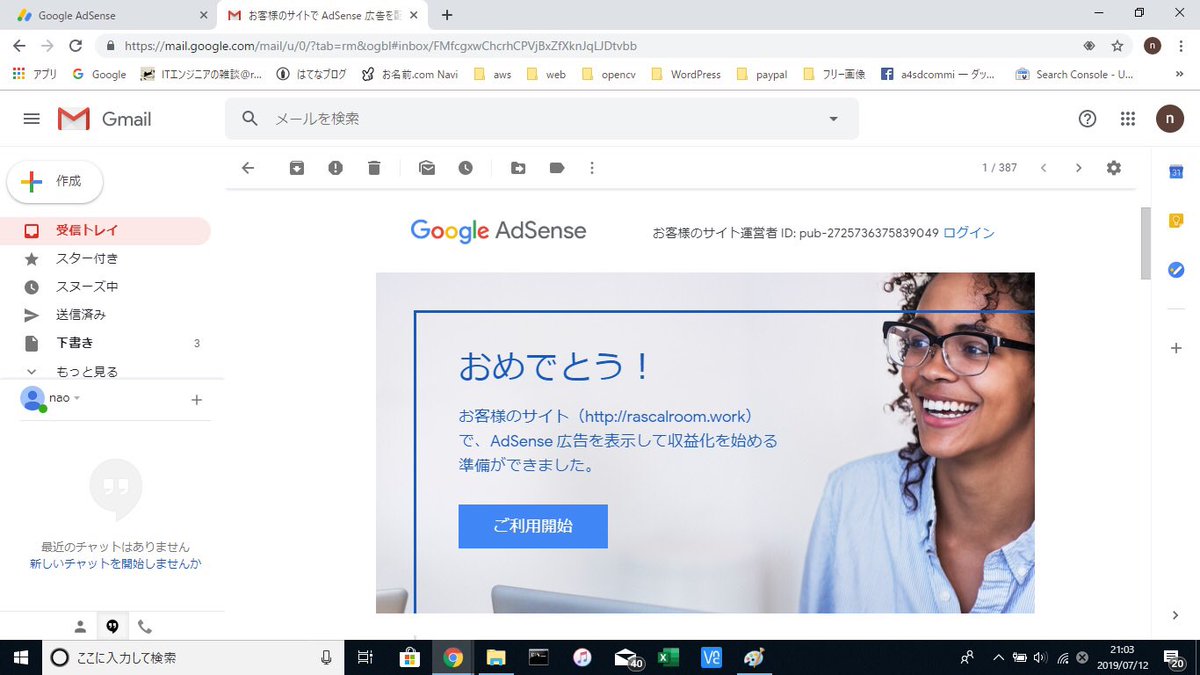Switch to the Google AdSense browser tab

[108, 15]
